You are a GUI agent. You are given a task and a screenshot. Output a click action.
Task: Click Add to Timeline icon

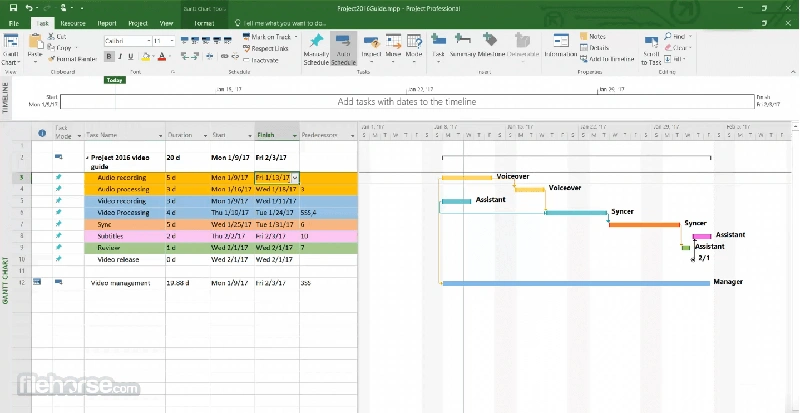(584, 59)
